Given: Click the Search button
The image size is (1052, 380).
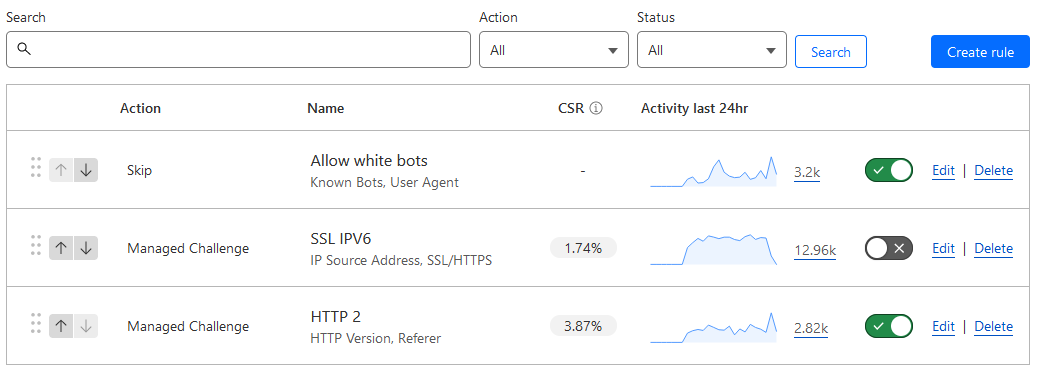Looking at the screenshot, I should [831, 52].
